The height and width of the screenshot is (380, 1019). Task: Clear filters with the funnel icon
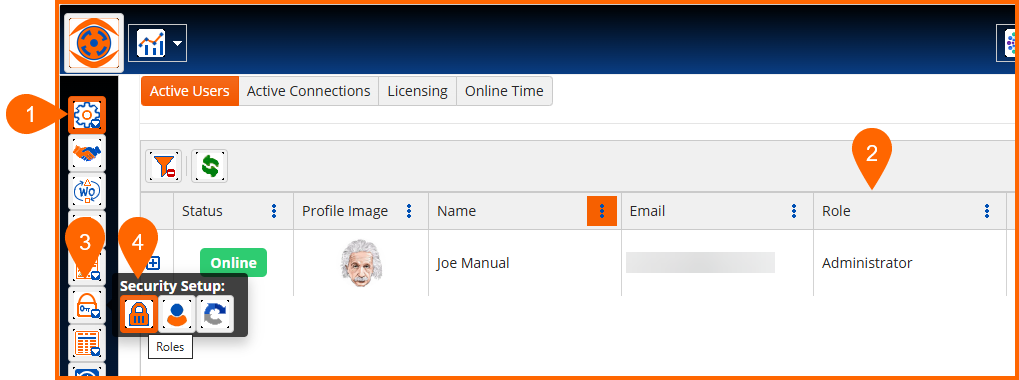(x=163, y=166)
